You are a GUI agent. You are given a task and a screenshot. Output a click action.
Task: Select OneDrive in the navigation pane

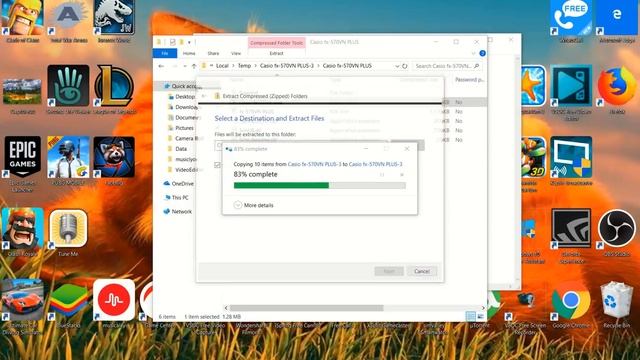(x=178, y=184)
